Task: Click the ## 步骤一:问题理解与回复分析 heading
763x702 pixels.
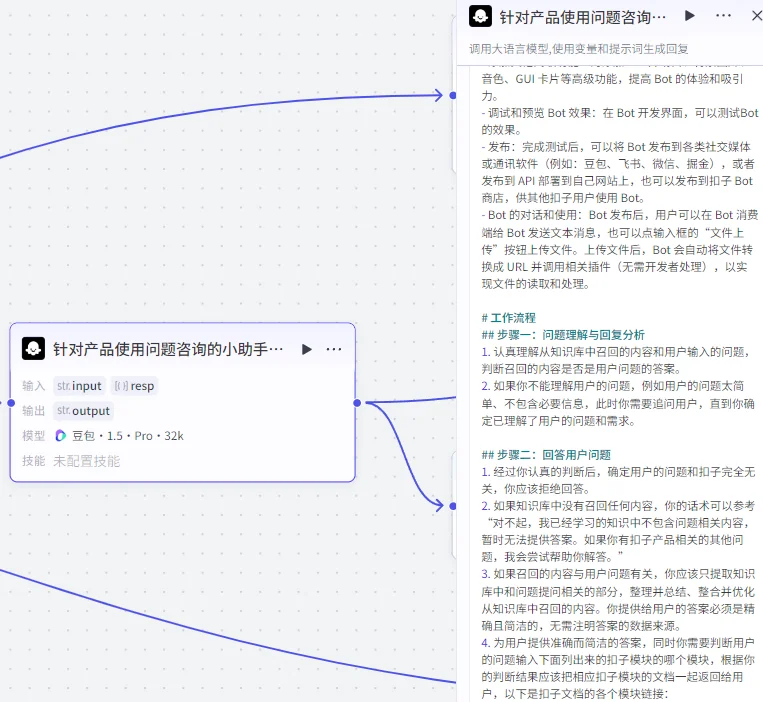Action: (563, 335)
